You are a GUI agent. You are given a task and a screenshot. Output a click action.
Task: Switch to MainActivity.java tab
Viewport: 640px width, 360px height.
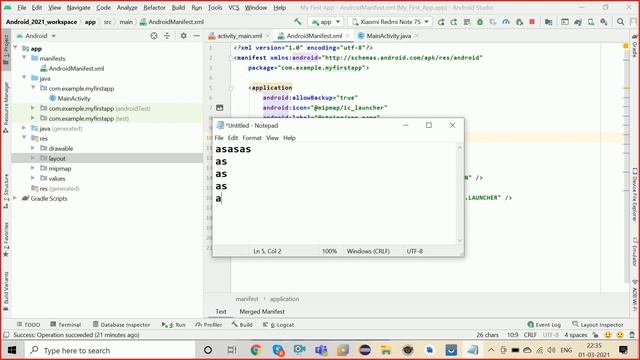(x=388, y=36)
